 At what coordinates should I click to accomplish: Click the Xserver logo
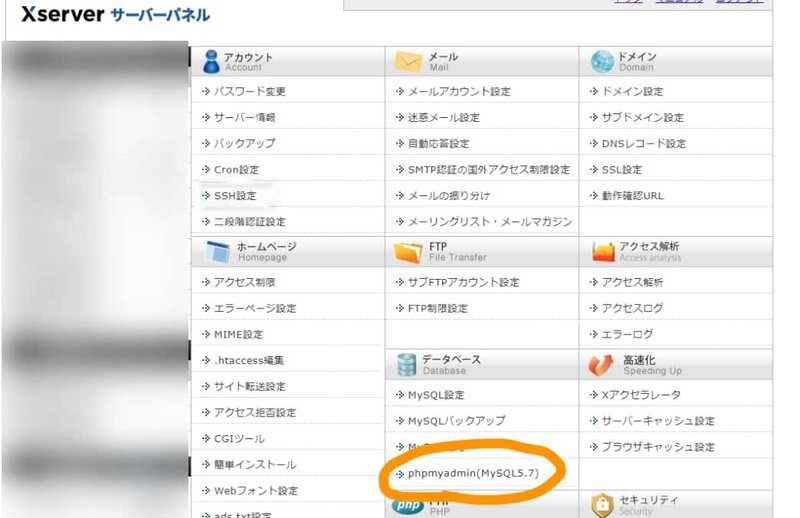pos(63,14)
